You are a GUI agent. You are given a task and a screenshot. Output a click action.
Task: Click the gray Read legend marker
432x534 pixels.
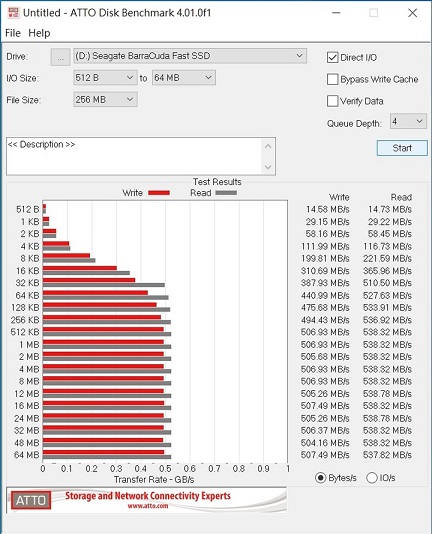tap(226, 193)
